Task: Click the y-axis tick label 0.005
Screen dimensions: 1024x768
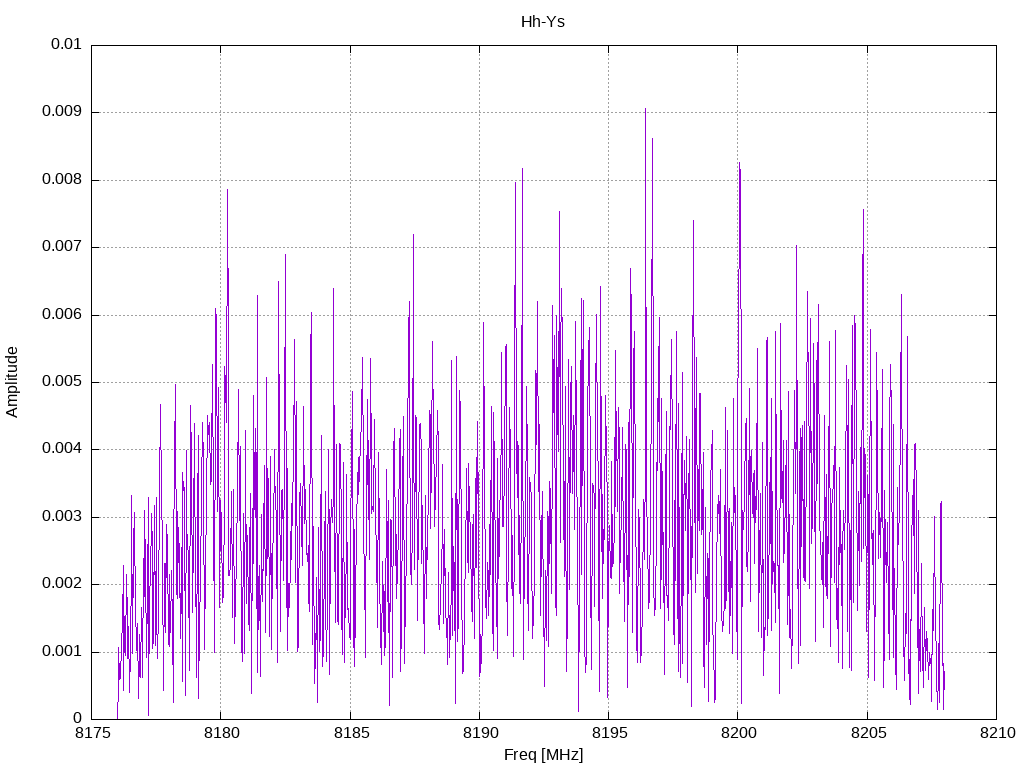Action: (x=62, y=382)
